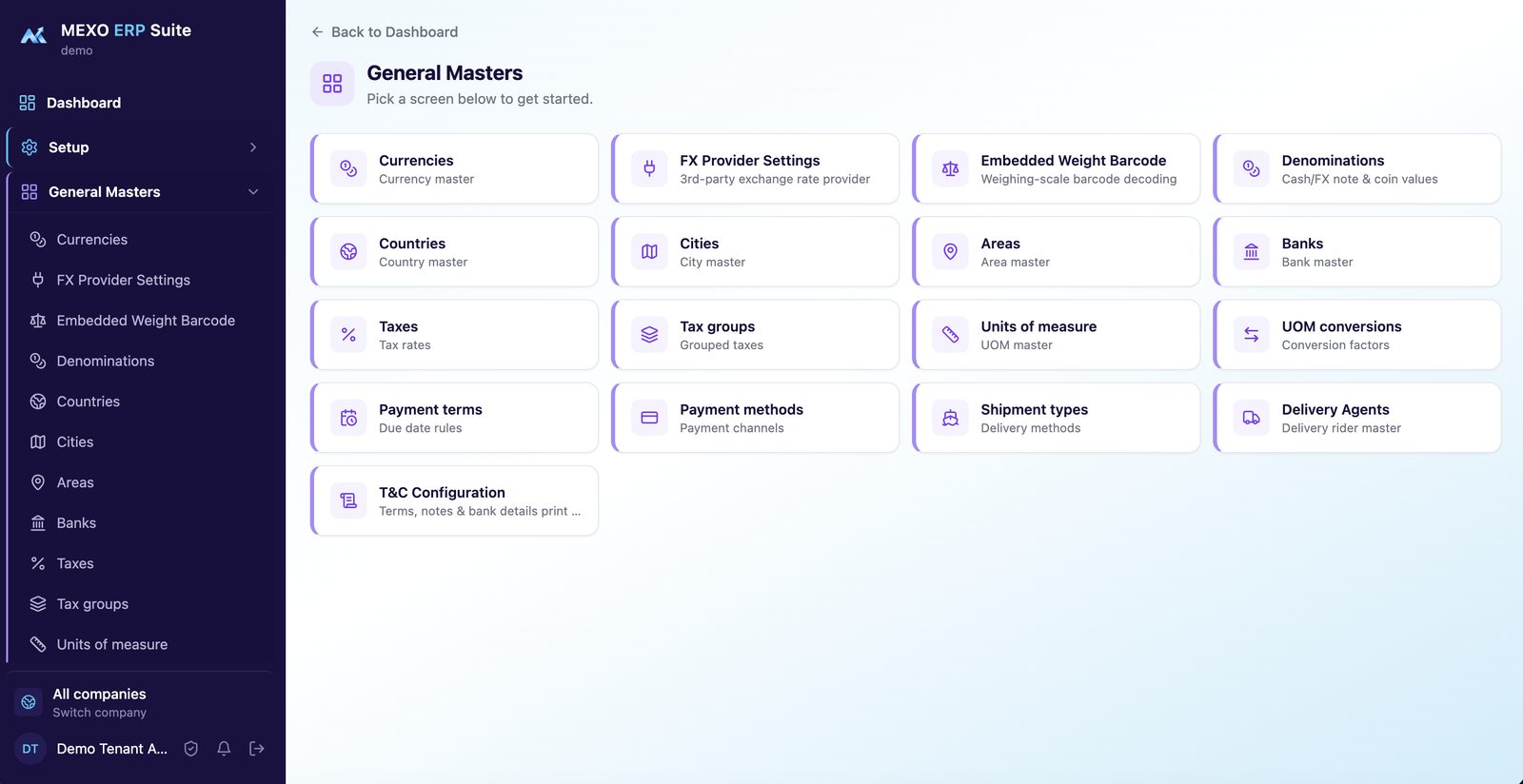Click the Delivery Agents truck icon
This screenshot has width=1523, height=784.
click(x=1251, y=418)
